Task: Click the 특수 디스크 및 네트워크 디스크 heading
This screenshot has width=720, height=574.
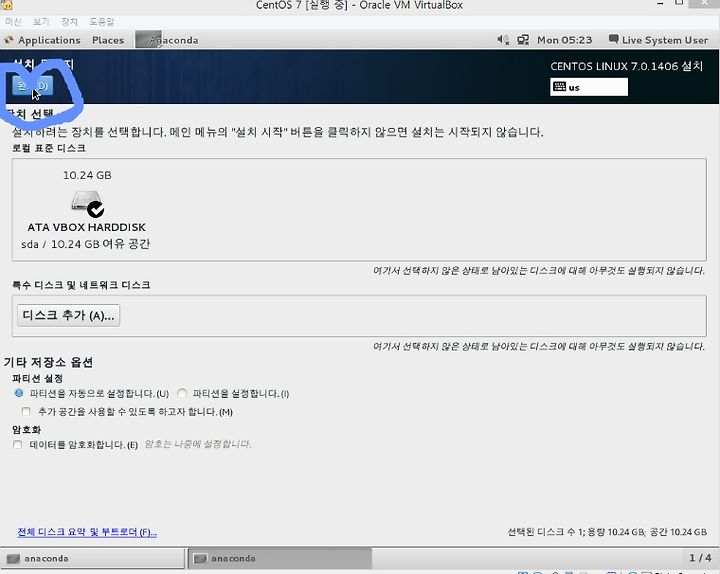Action: point(81,285)
